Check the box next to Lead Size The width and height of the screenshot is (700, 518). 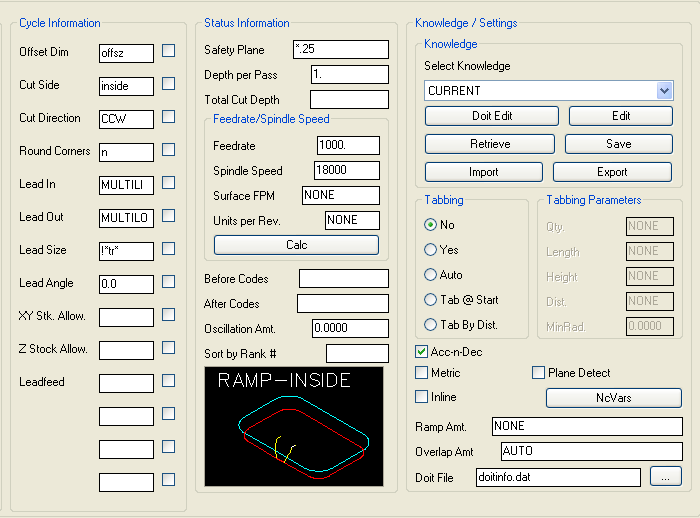point(168,249)
